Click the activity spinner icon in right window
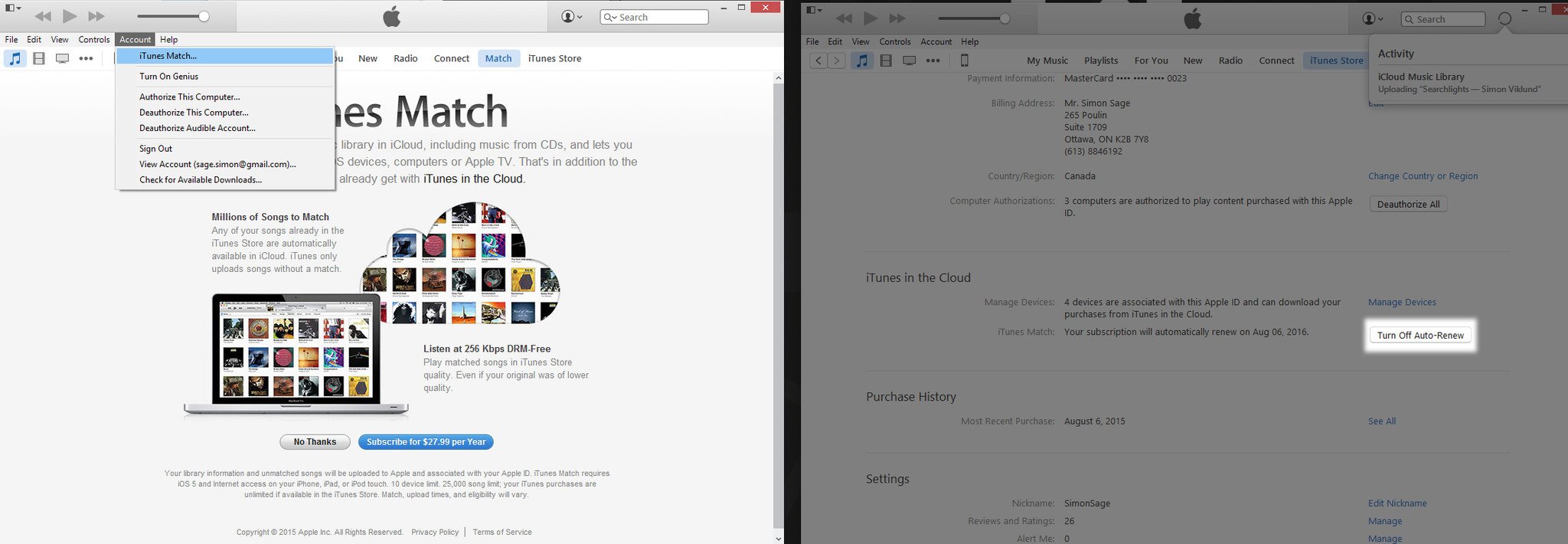1568x544 pixels. [1504, 18]
